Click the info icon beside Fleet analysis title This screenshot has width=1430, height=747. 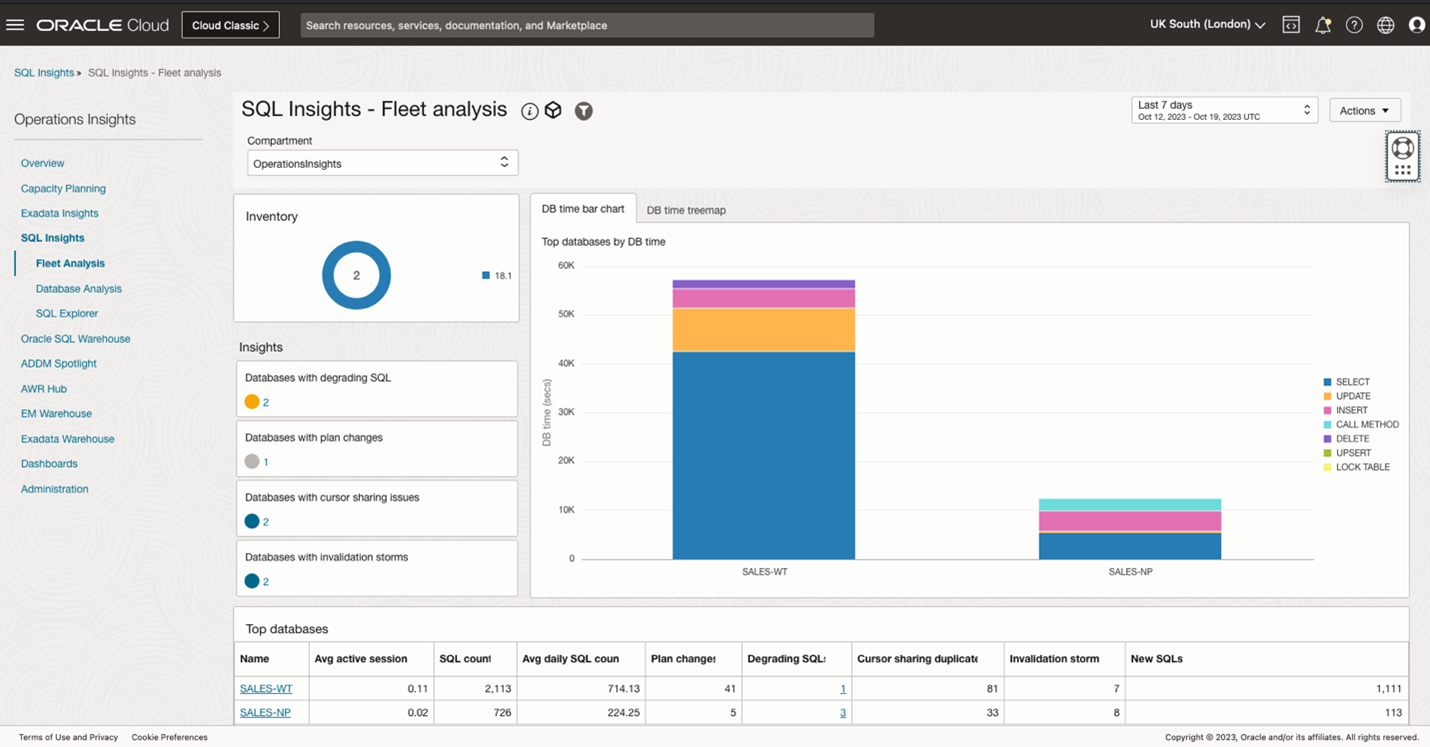coord(530,111)
